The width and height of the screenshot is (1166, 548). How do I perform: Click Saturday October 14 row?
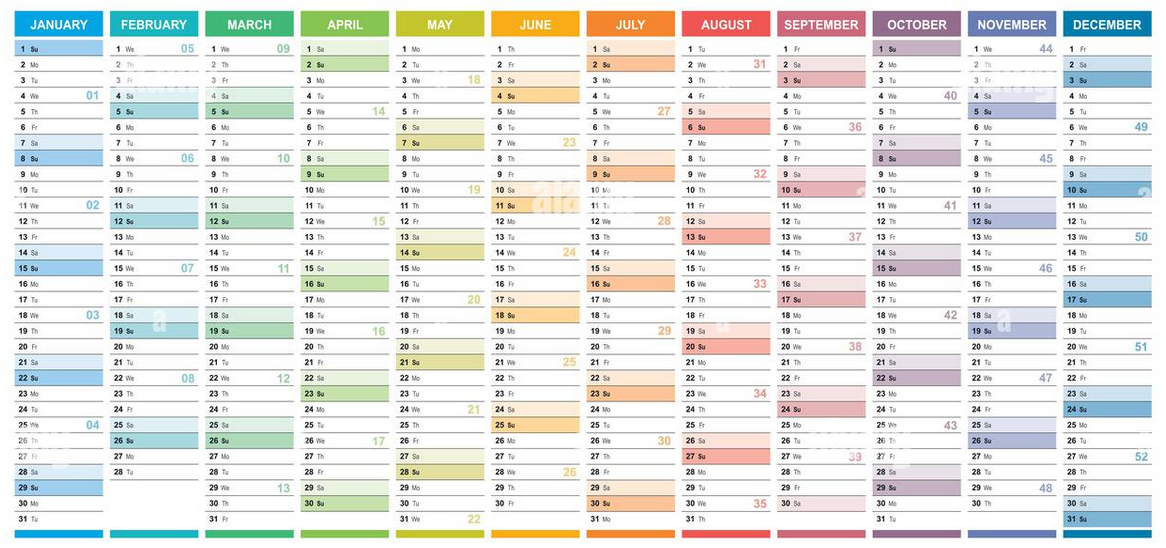pyautogui.click(x=916, y=252)
